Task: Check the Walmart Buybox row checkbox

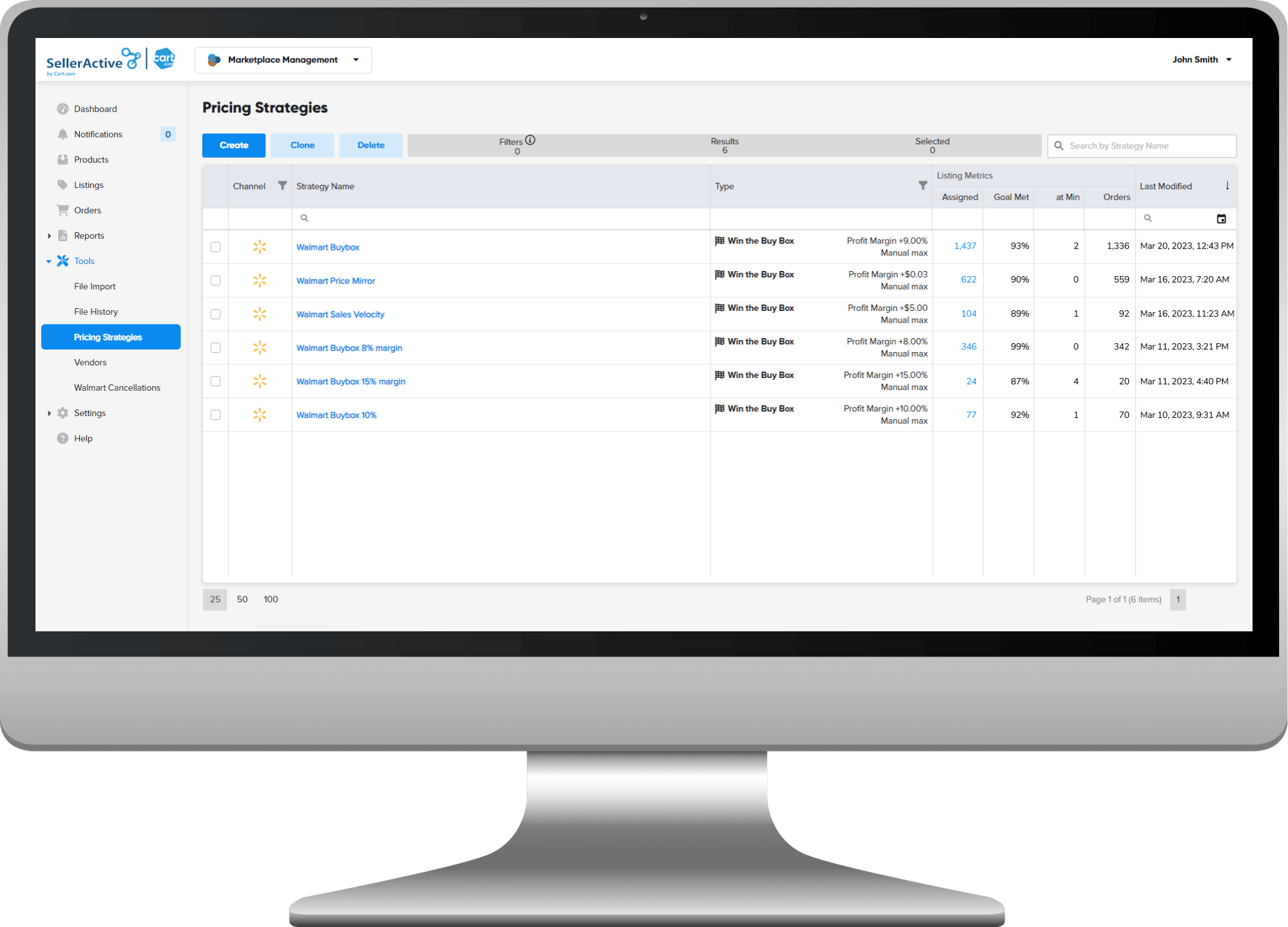Action: (216, 247)
